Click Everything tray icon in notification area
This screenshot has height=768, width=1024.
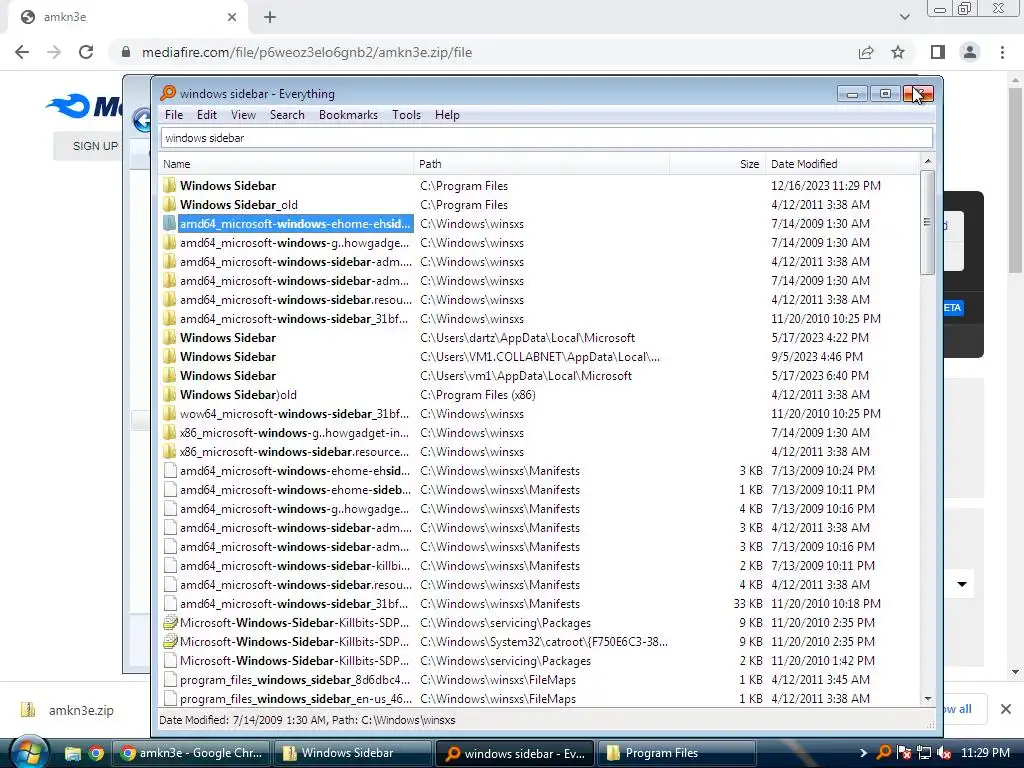(884, 753)
